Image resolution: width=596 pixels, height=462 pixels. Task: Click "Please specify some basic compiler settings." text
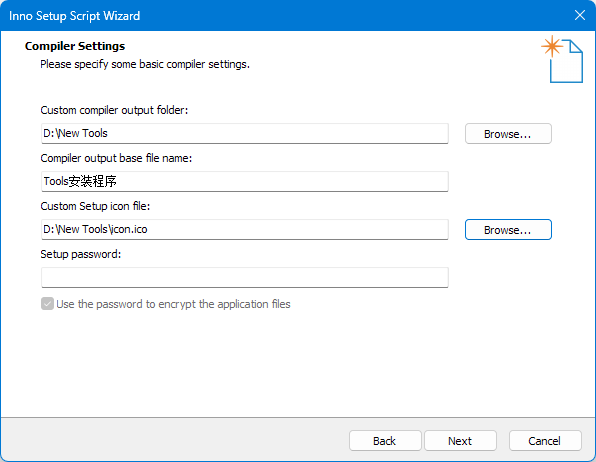[x=145, y=64]
